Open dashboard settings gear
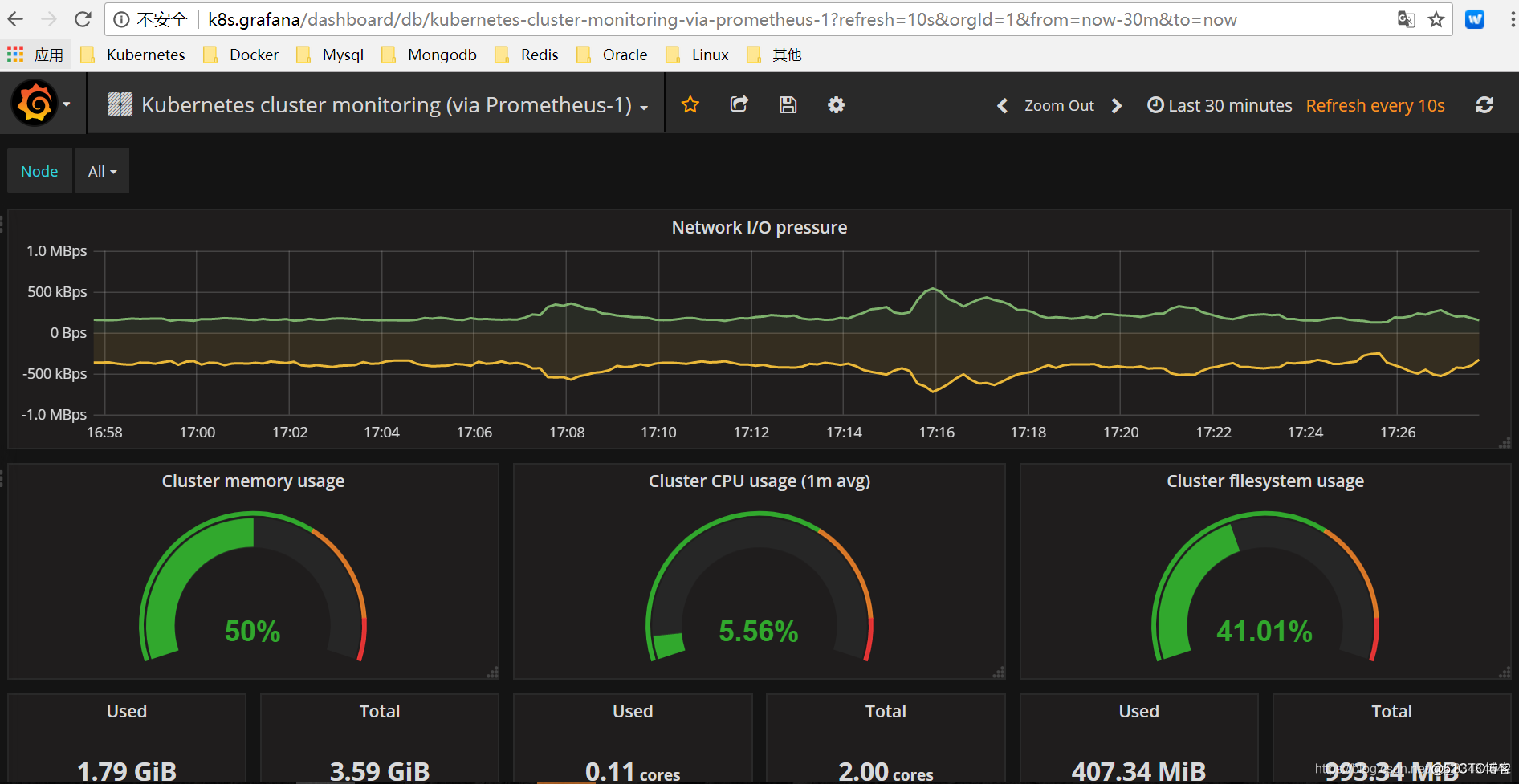Image resolution: width=1519 pixels, height=784 pixels. pyautogui.click(x=837, y=104)
